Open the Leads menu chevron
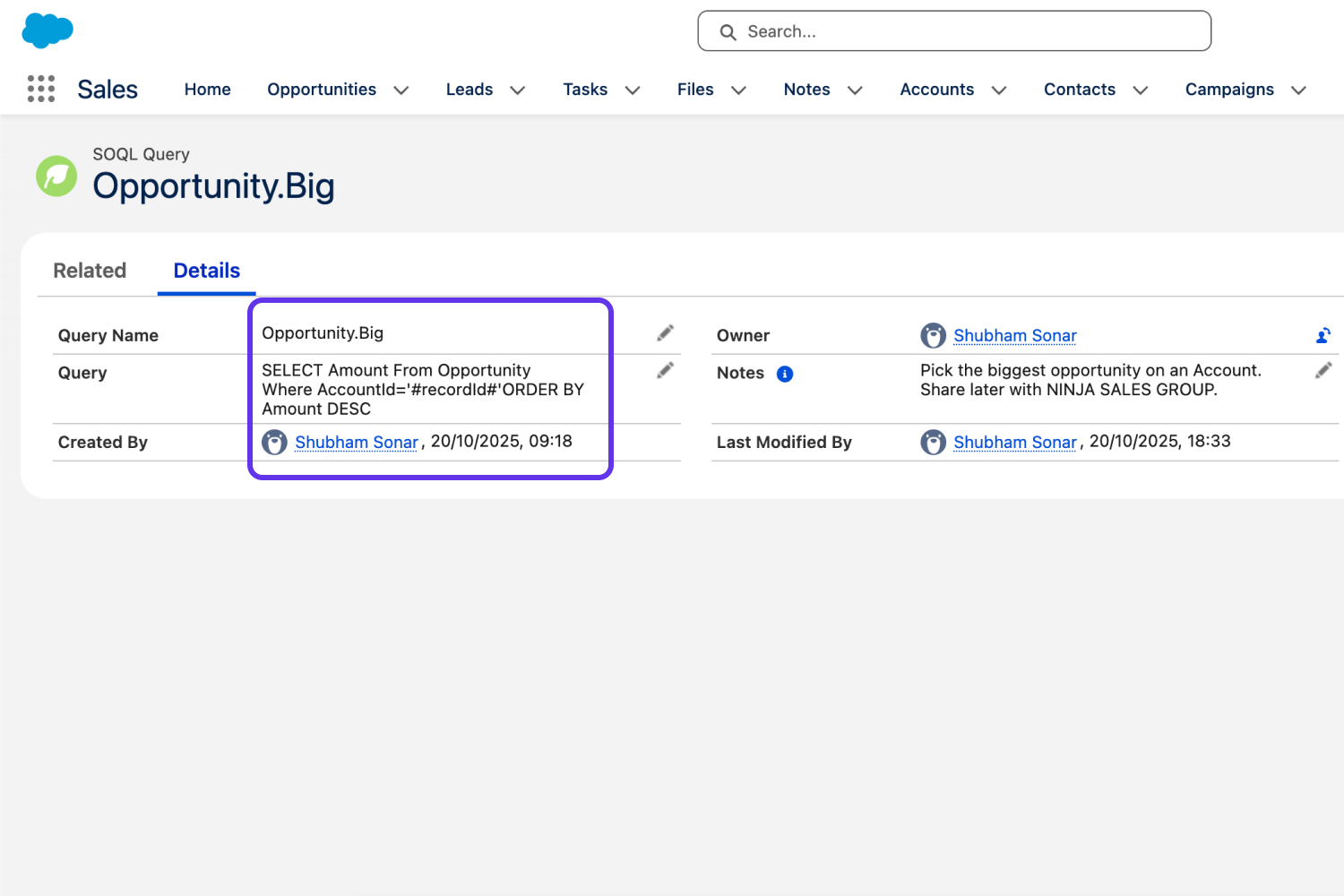This screenshot has height=896, width=1344. click(x=517, y=90)
